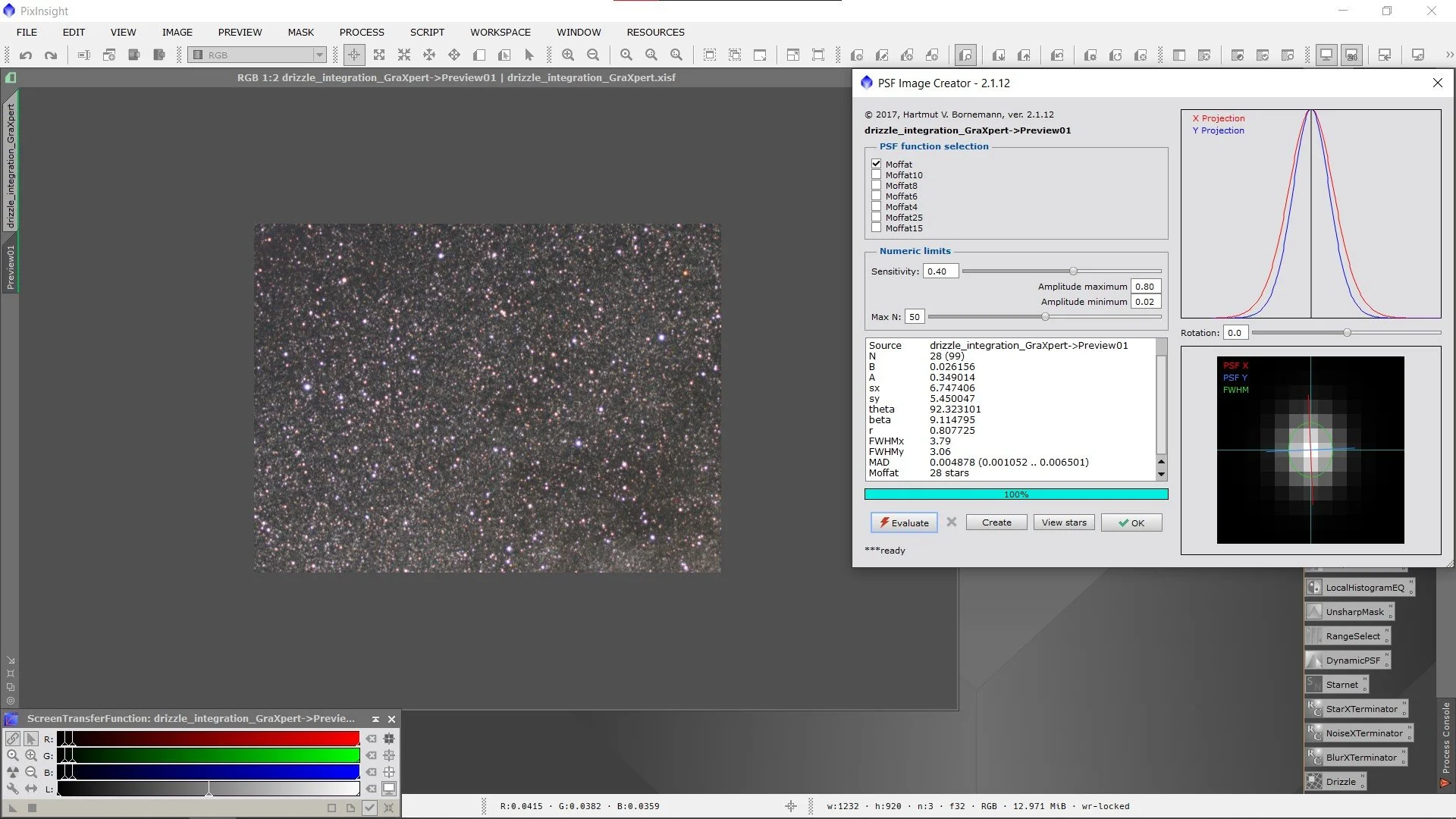The height and width of the screenshot is (819, 1456).
Task: Click the Undo arrow in the toolbar
Action: 26,55
